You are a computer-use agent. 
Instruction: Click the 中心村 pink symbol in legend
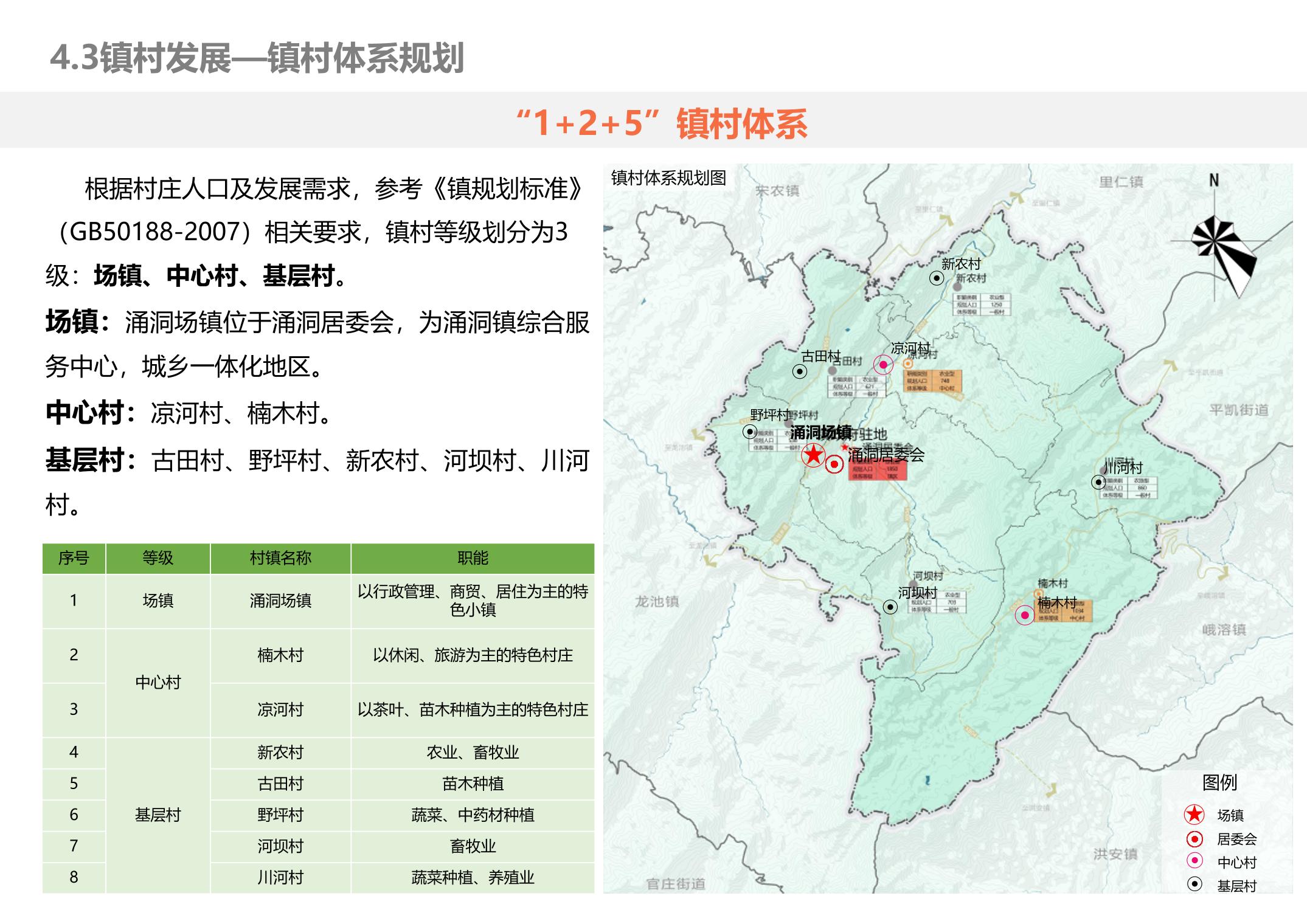pos(1194,861)
